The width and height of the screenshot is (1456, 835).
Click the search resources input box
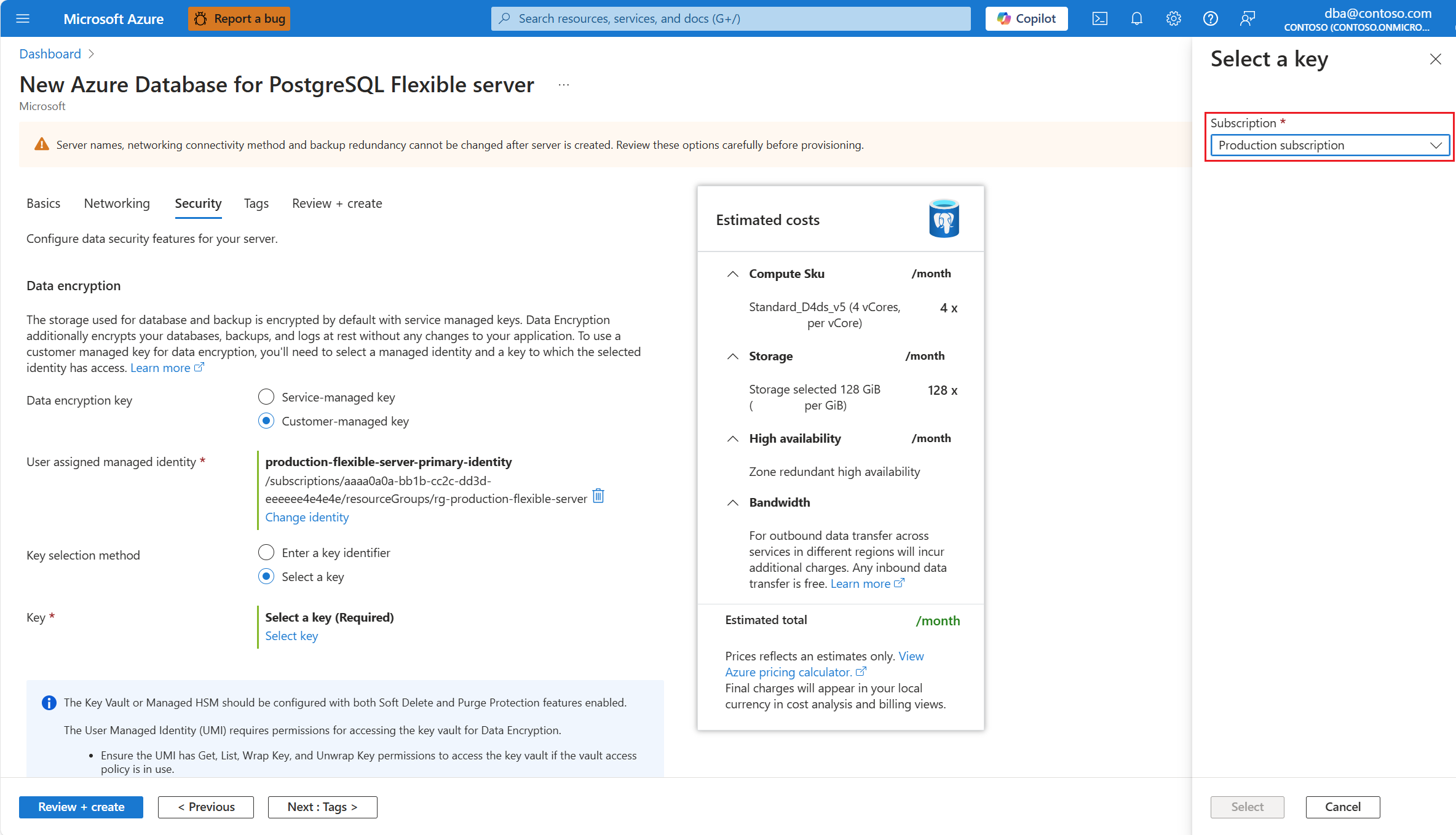[x=730, y=18]
